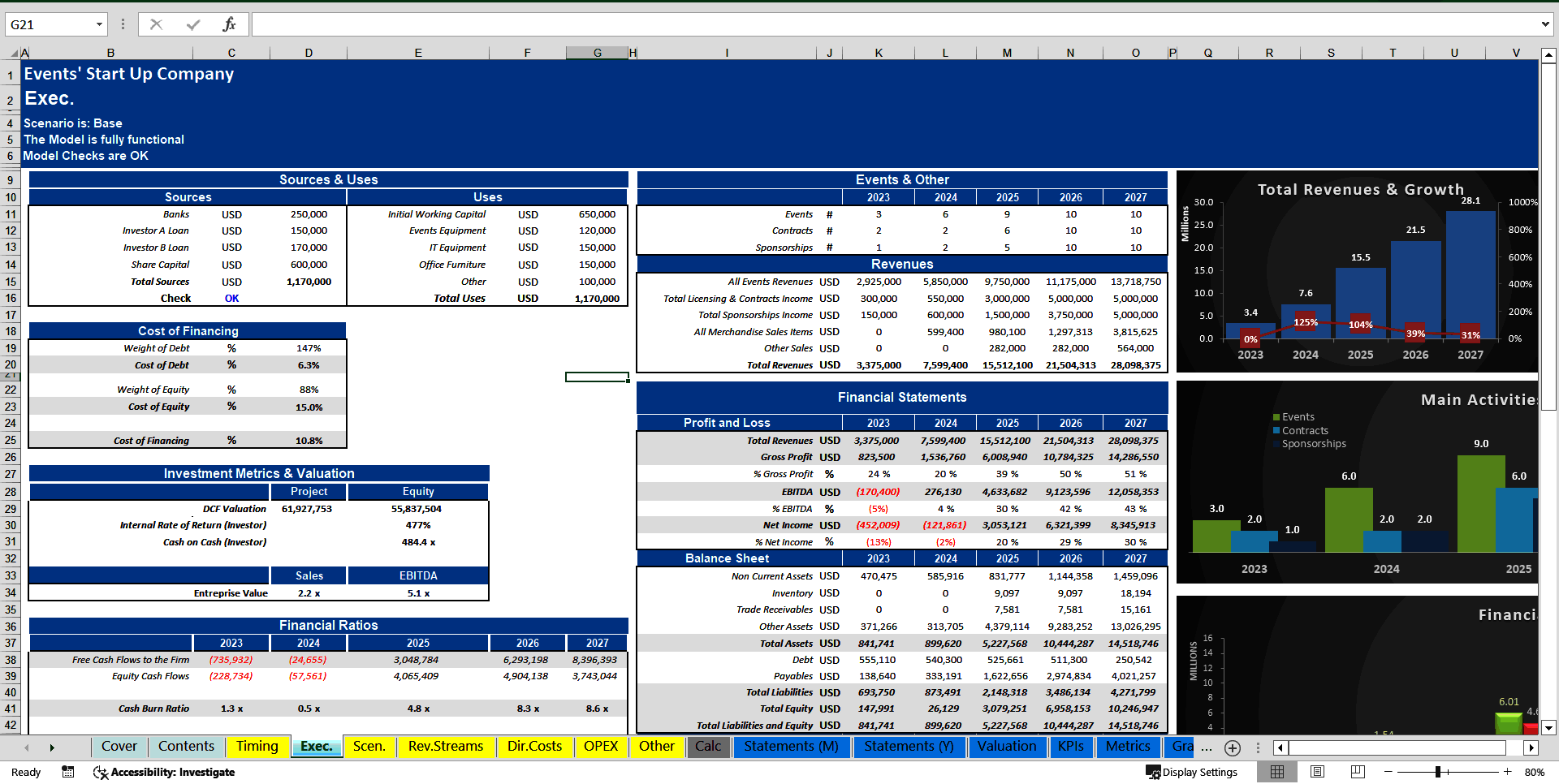Screen dimensions: 1559x784
Task: Click vertical scrollbar down arrow
Action: point(1548,728)
